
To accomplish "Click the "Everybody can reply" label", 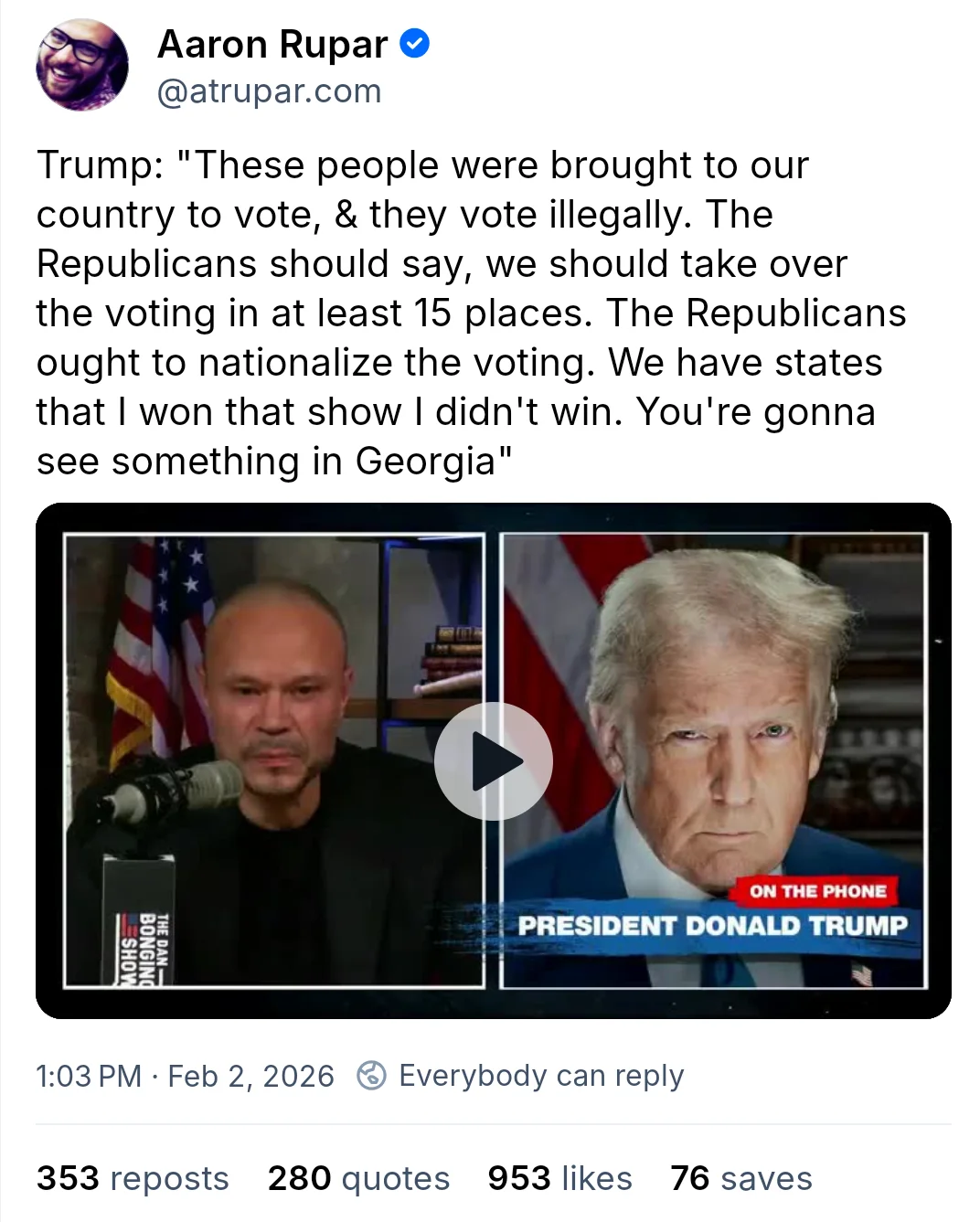I will pos(541,1076).
